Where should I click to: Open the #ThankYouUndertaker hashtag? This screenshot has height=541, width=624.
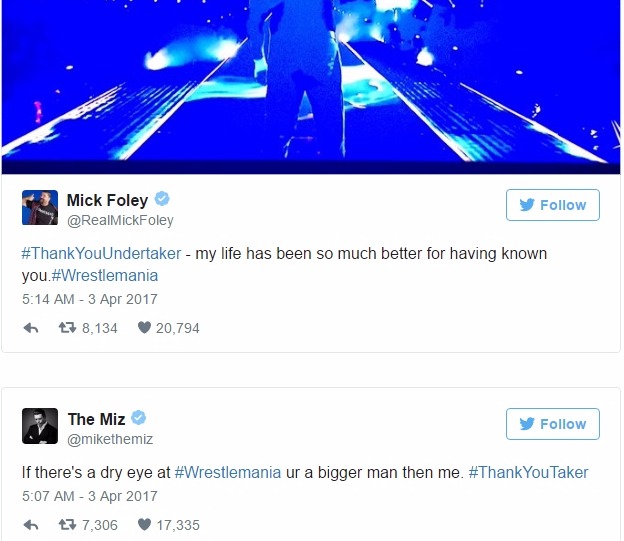pos(101,254)
